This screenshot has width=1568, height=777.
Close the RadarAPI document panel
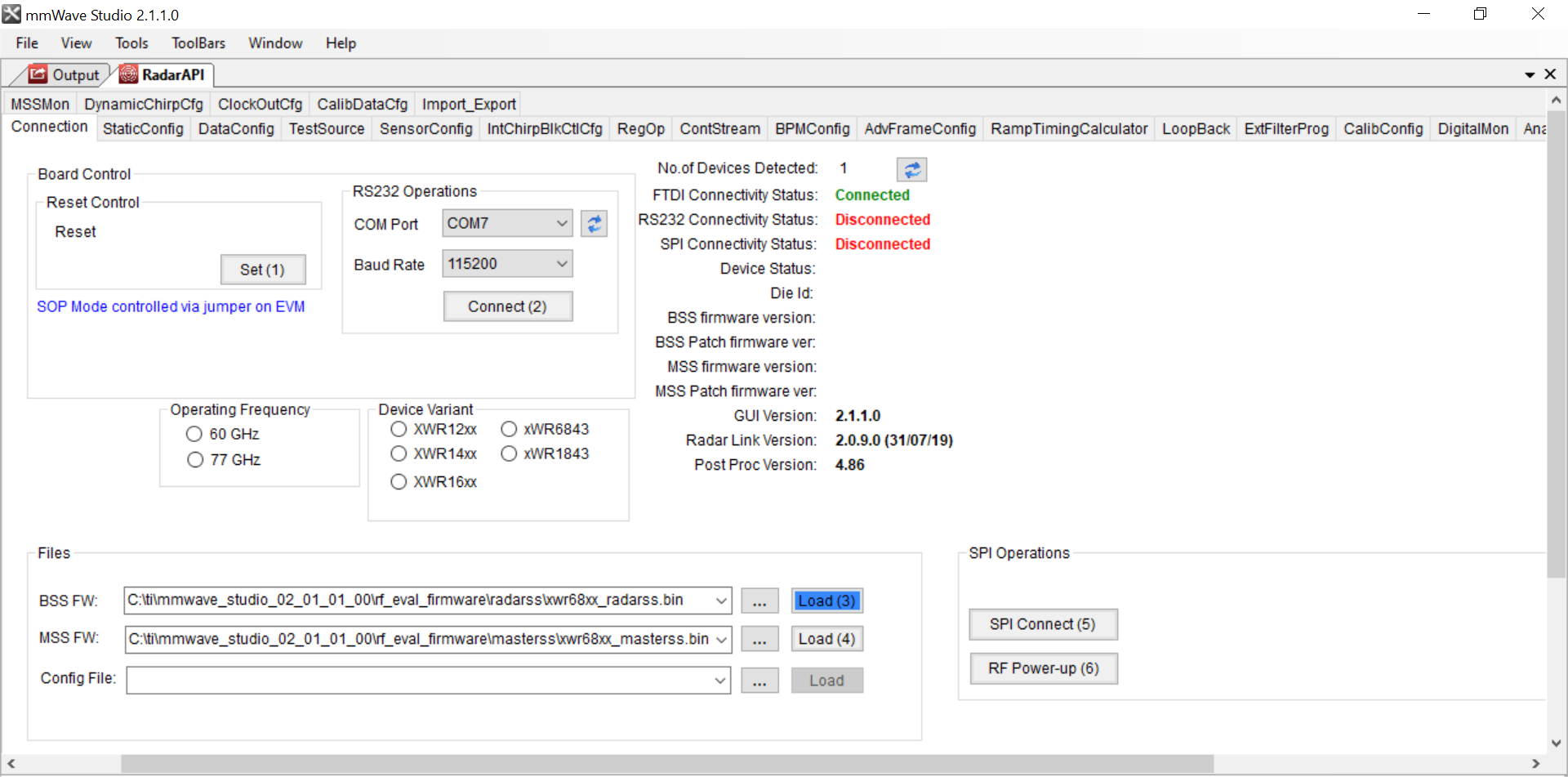pos(1550,74)
